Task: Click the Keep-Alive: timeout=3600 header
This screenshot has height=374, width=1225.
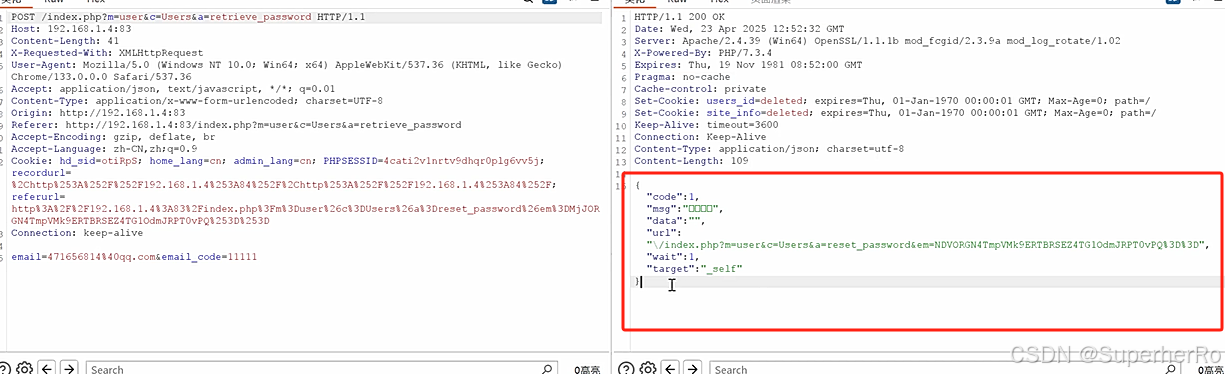Action: pos(706,124)
